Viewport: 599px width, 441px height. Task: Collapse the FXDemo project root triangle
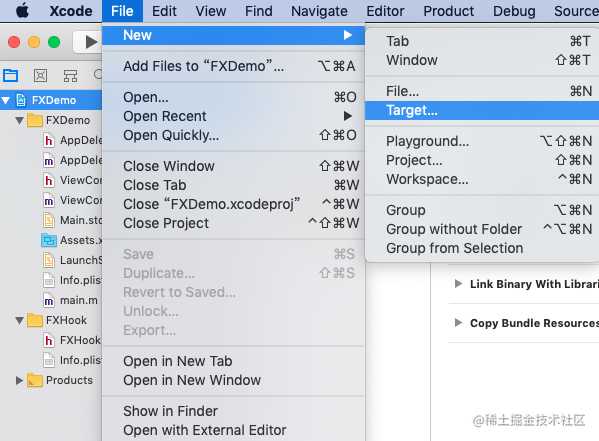coord(6,101)
